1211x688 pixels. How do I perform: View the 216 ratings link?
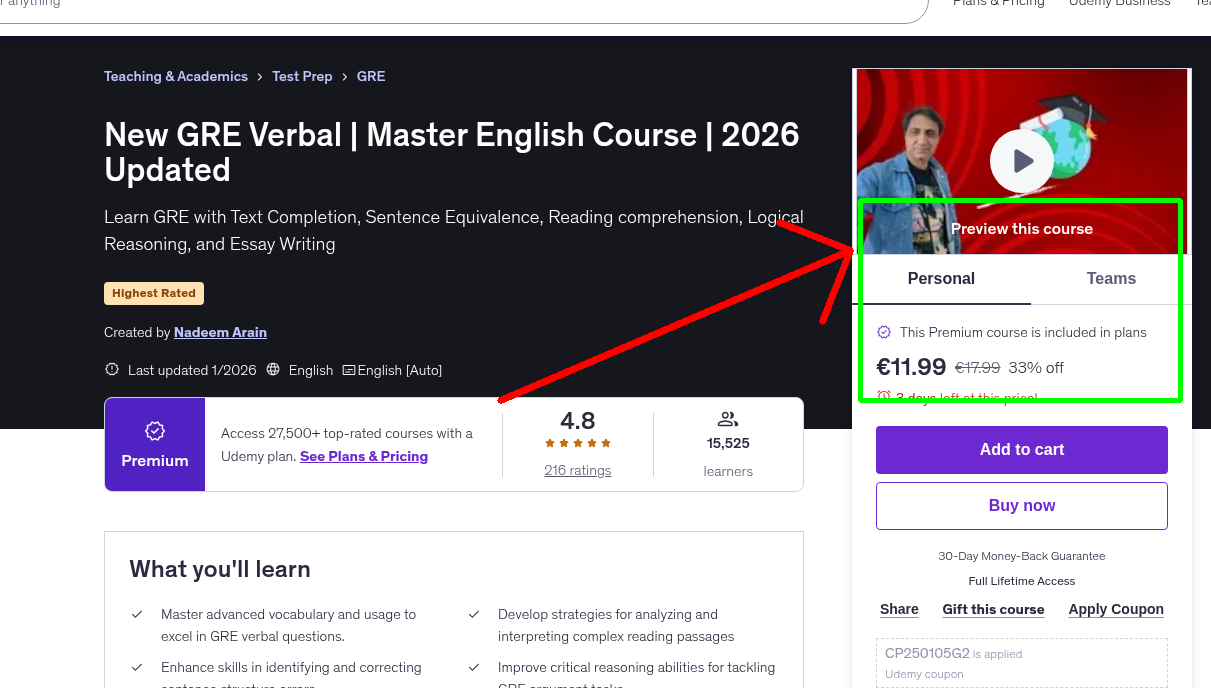click(x=577, y=470)
